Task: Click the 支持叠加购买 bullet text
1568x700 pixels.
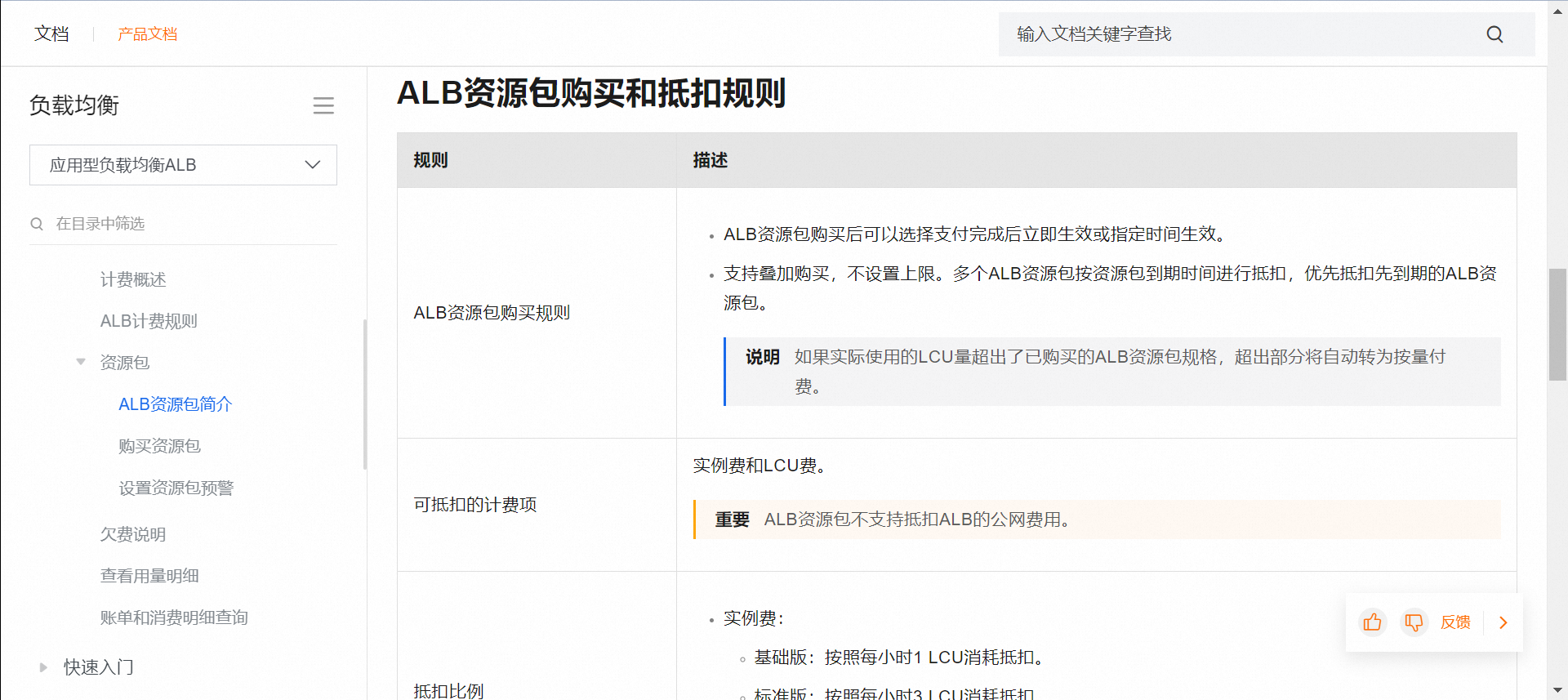Action: pos(1110,288)
